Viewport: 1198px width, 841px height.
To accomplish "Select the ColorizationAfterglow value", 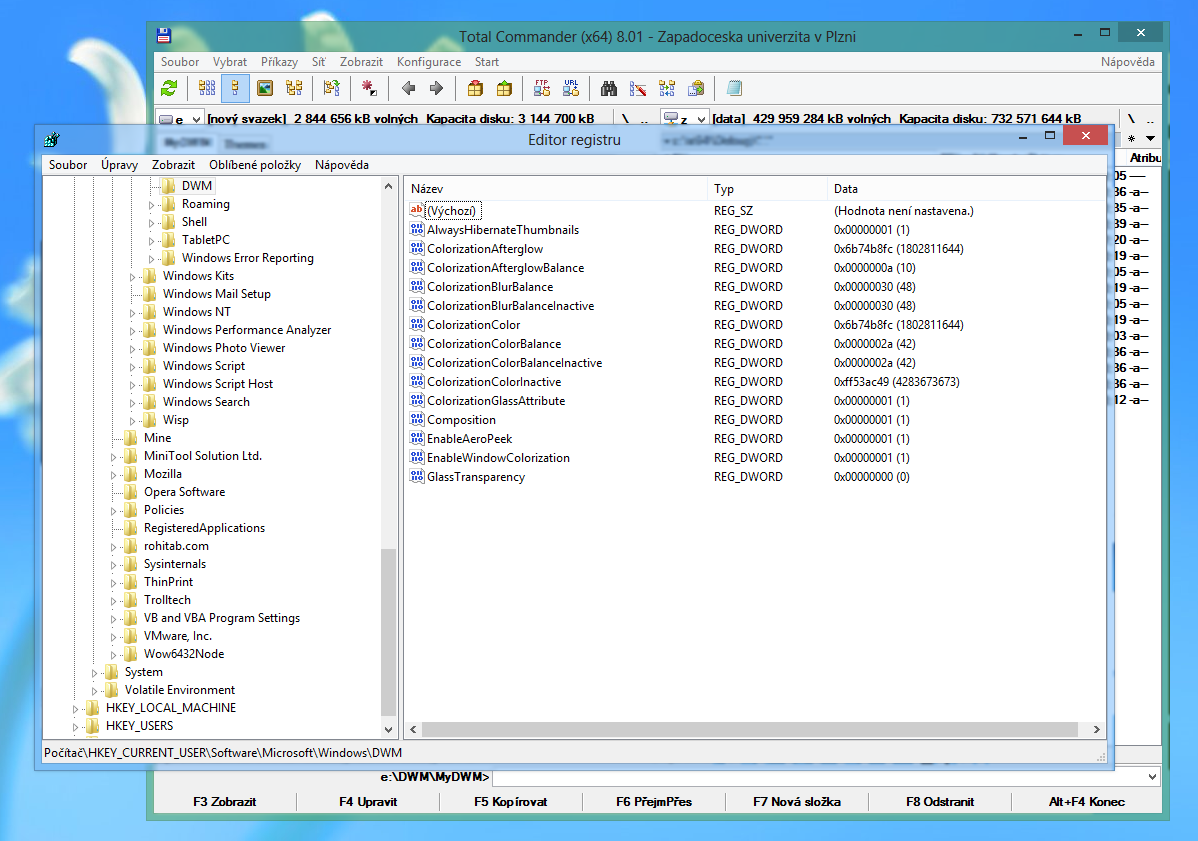I will [484, 248].
